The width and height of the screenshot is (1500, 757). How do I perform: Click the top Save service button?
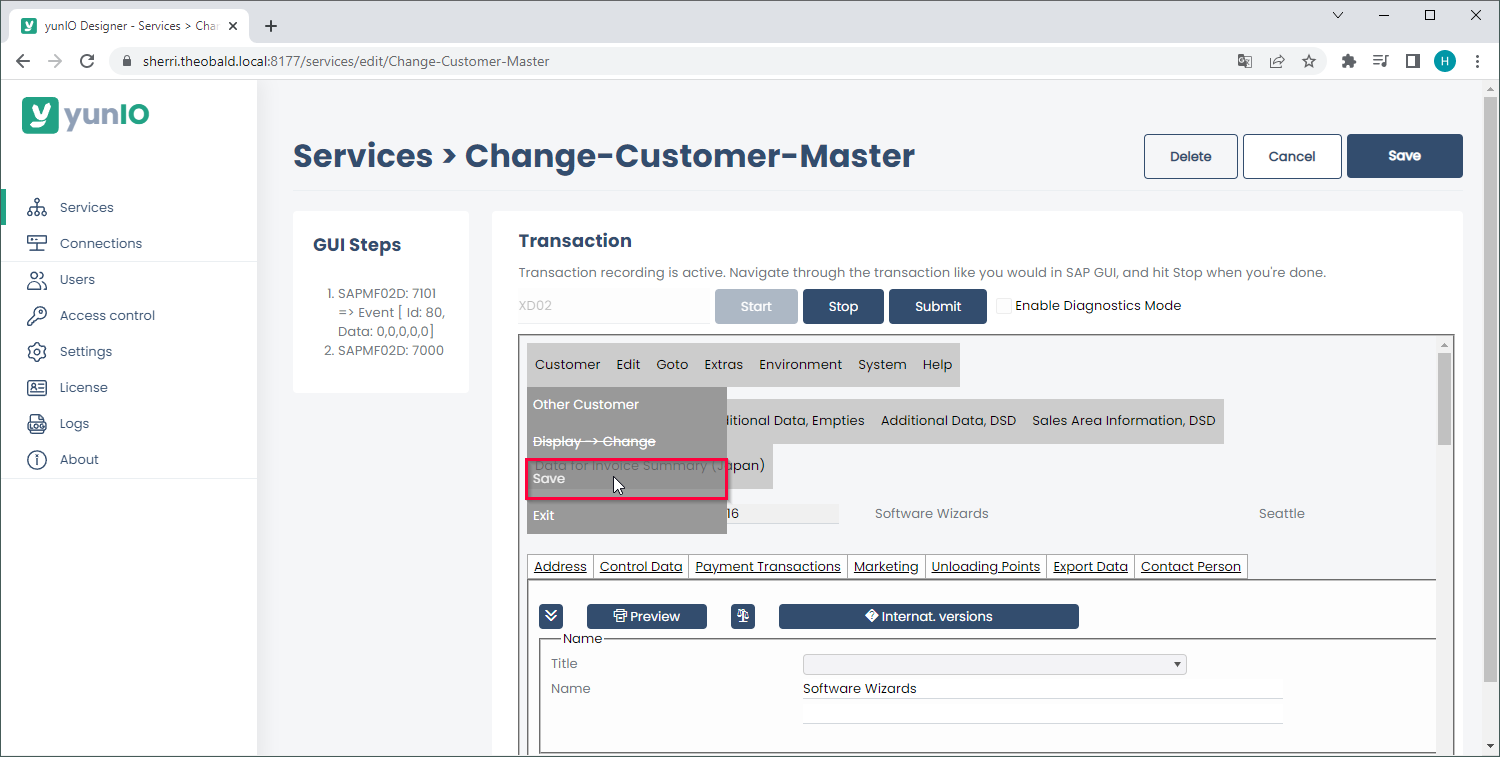(x=1405, y=156)
